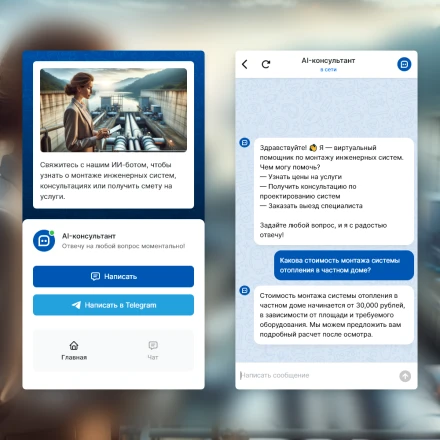This screenshot has width=440, height=440.
Task: Click the send arrow button
Action: 405,376
